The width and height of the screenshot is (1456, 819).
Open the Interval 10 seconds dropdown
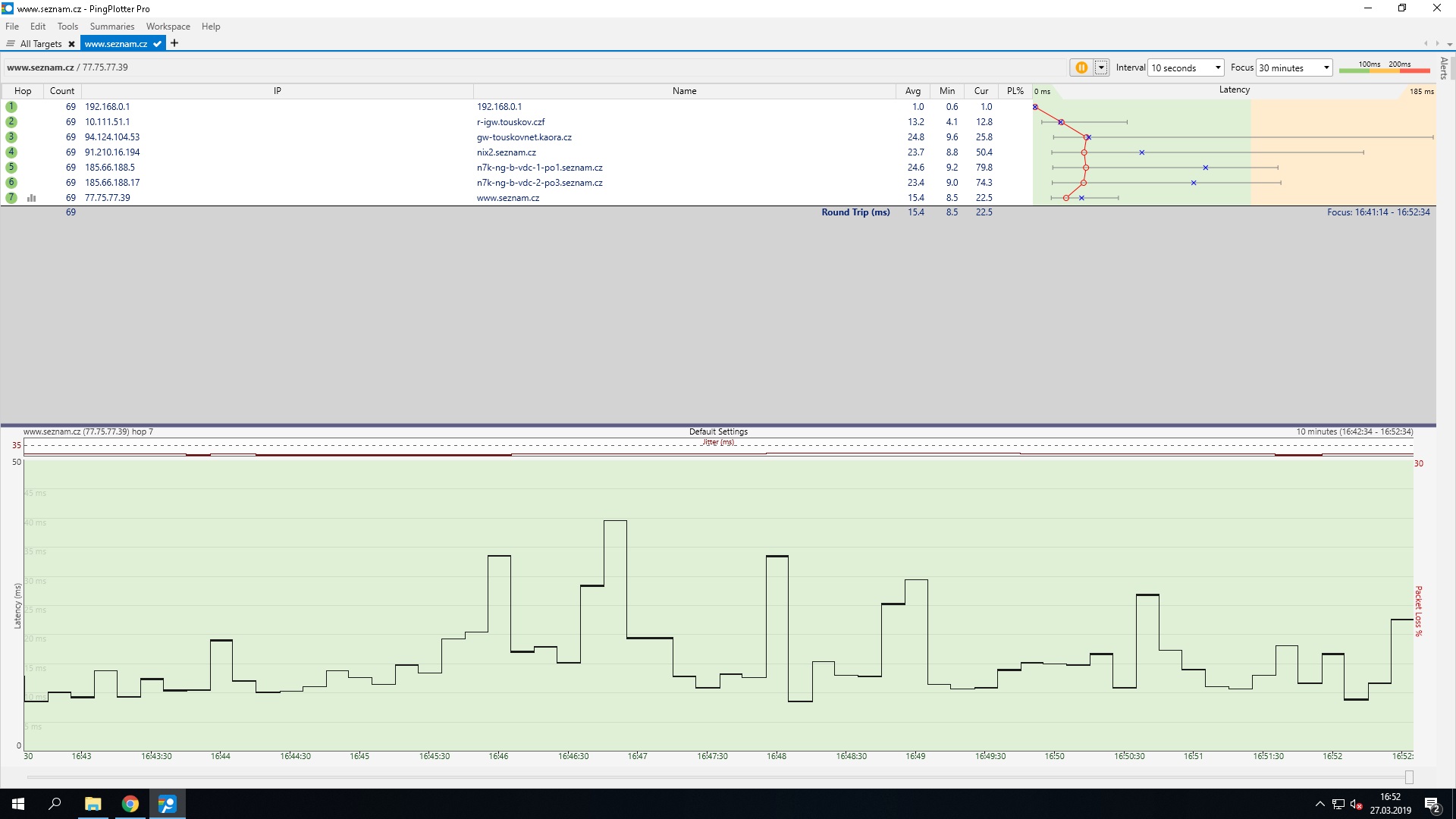(x=1186, y=67)
